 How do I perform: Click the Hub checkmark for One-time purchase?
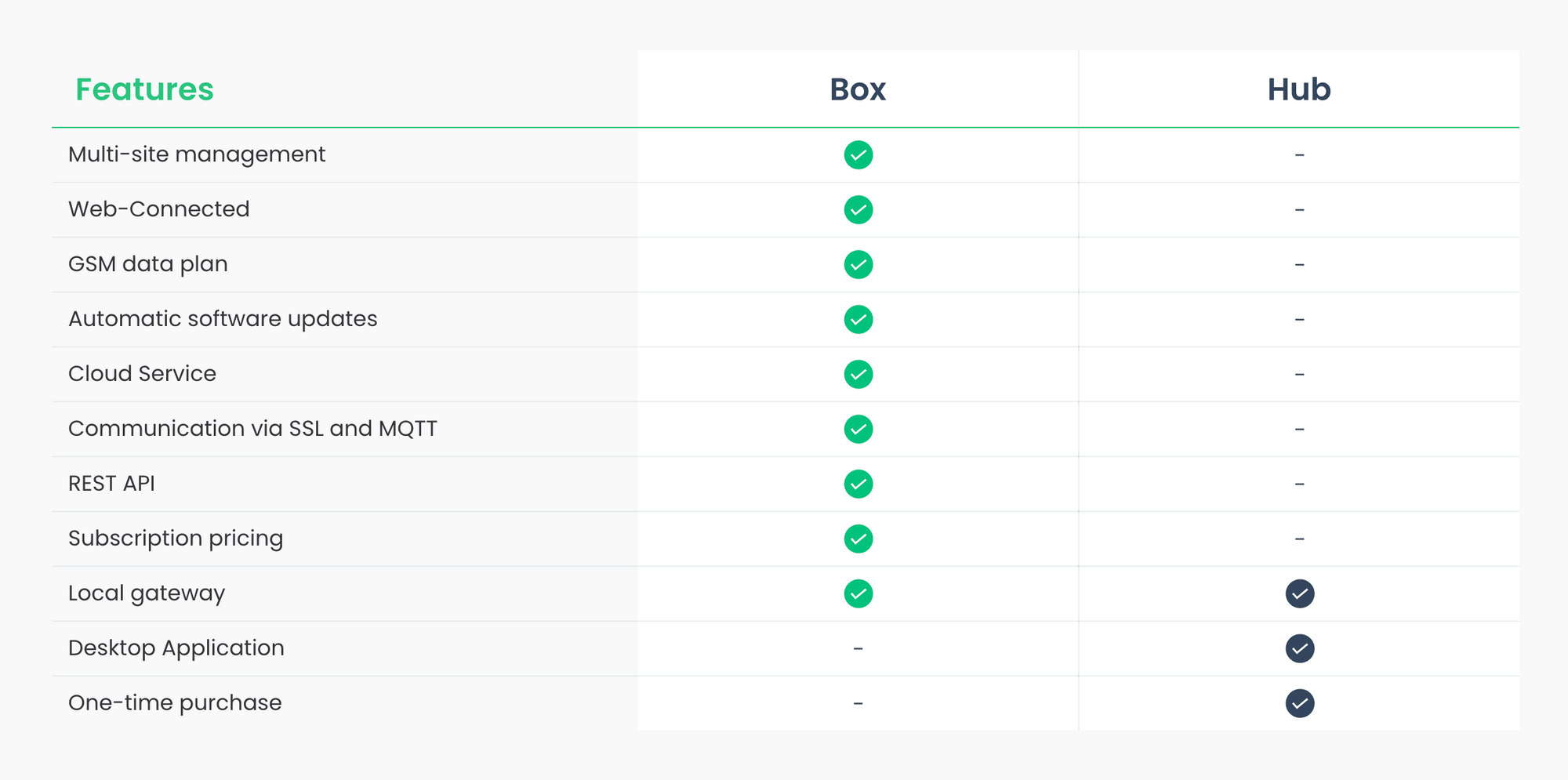[x=1299, y=704]
